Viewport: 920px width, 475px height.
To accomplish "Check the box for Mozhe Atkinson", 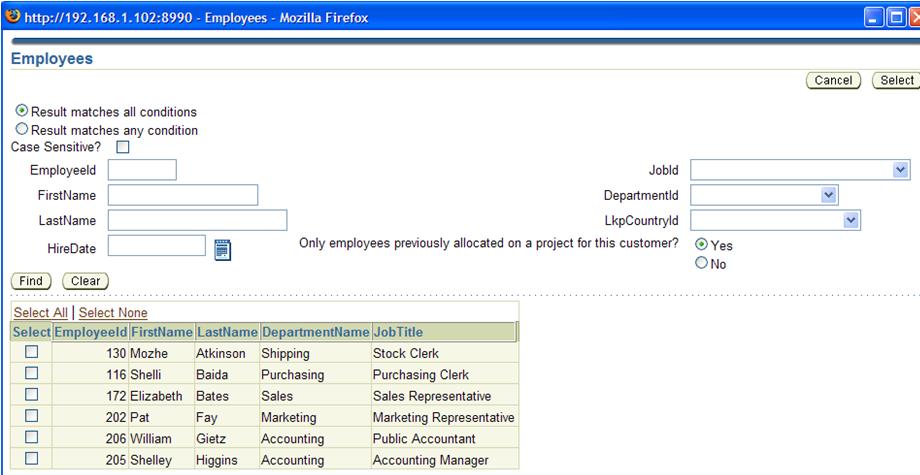I will [32, 352].
